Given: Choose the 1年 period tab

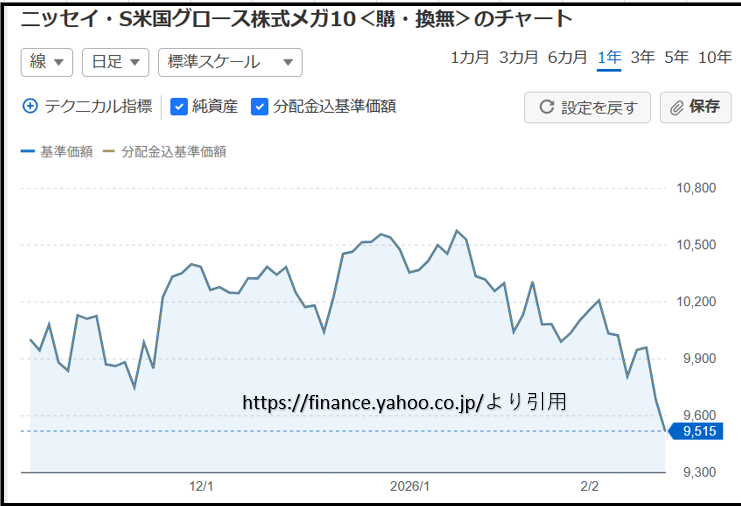Looking at the screenshot, I should pos(609,57).
